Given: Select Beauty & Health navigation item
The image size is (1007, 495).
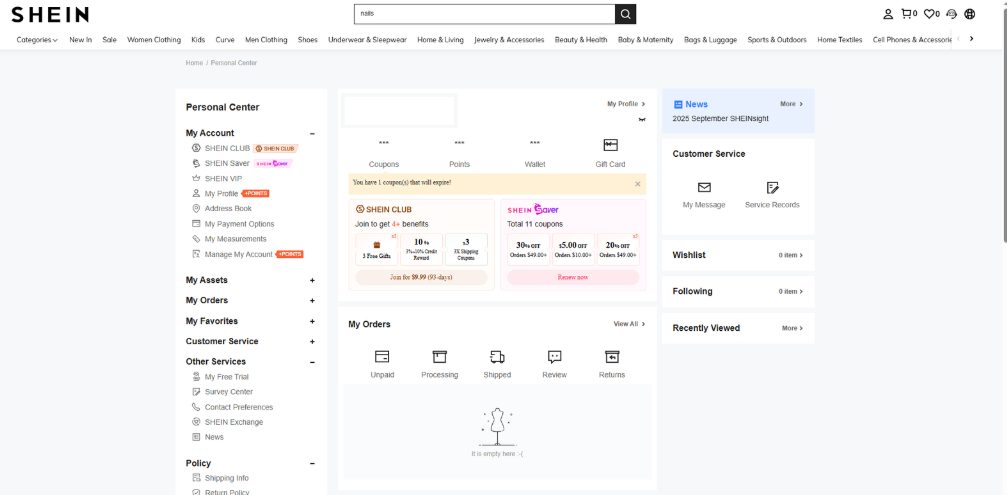Looking at the screenshot, I should (581, 40).
